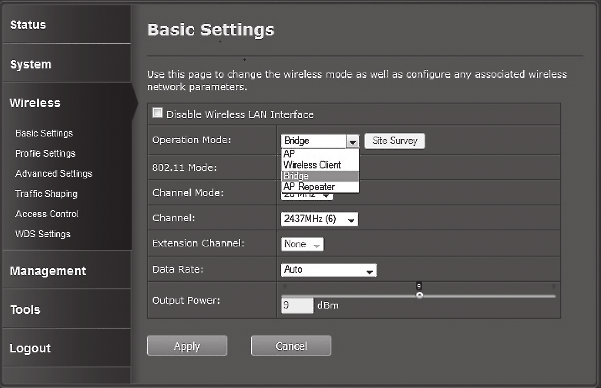This screenshot has height=388, width=601.
Task: Select the highlighted Bridge list option
Action: (x=320, y=176)
